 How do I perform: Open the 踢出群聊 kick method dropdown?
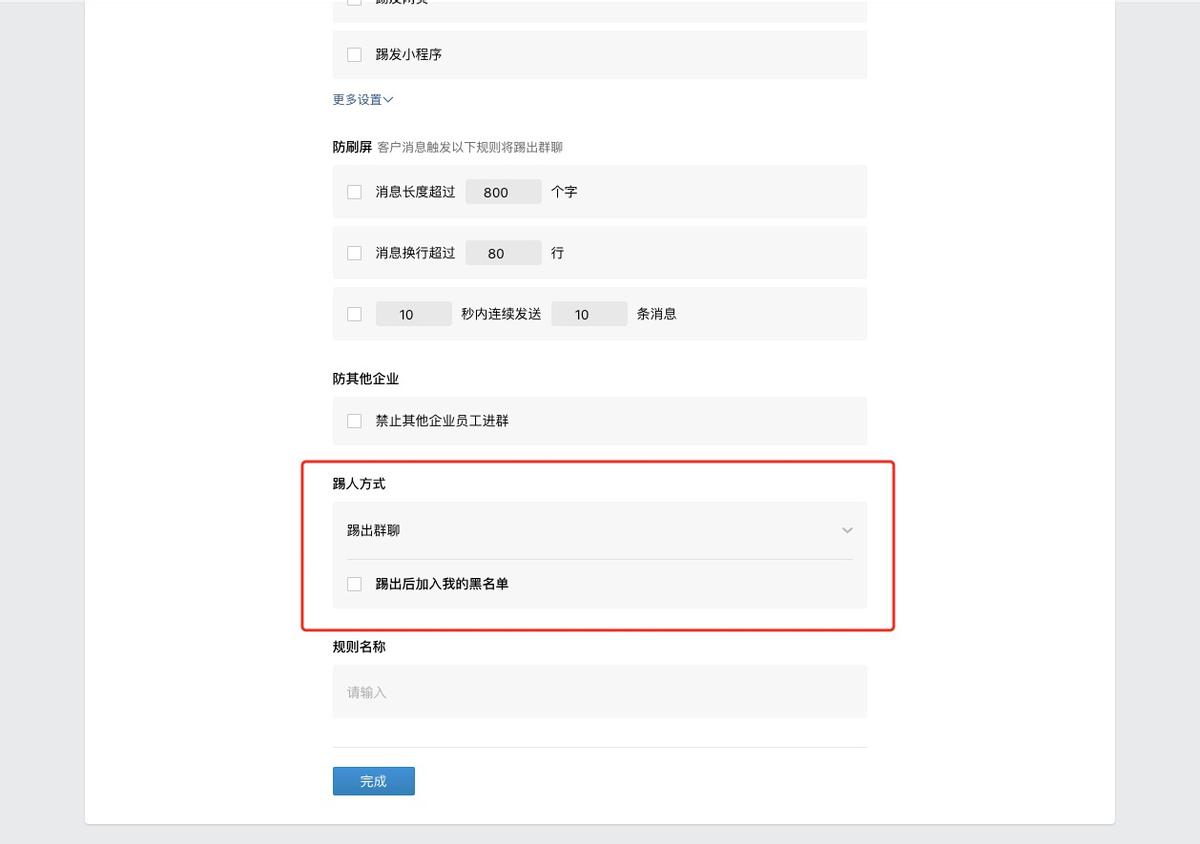(600, 530)
